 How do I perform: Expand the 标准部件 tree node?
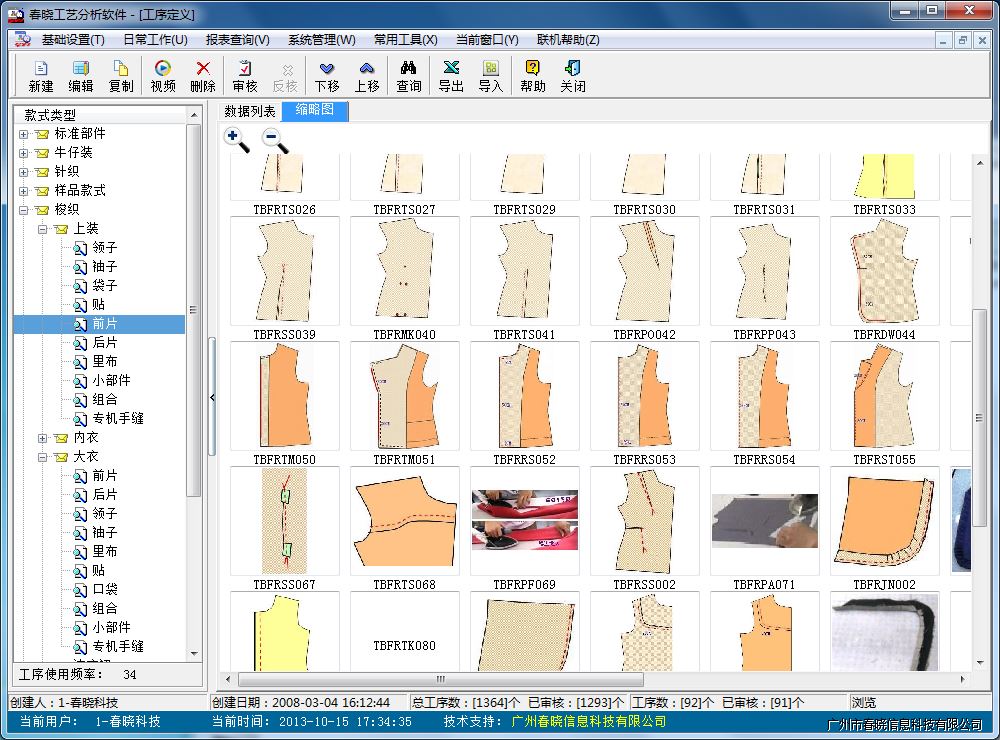click(24, 134)
